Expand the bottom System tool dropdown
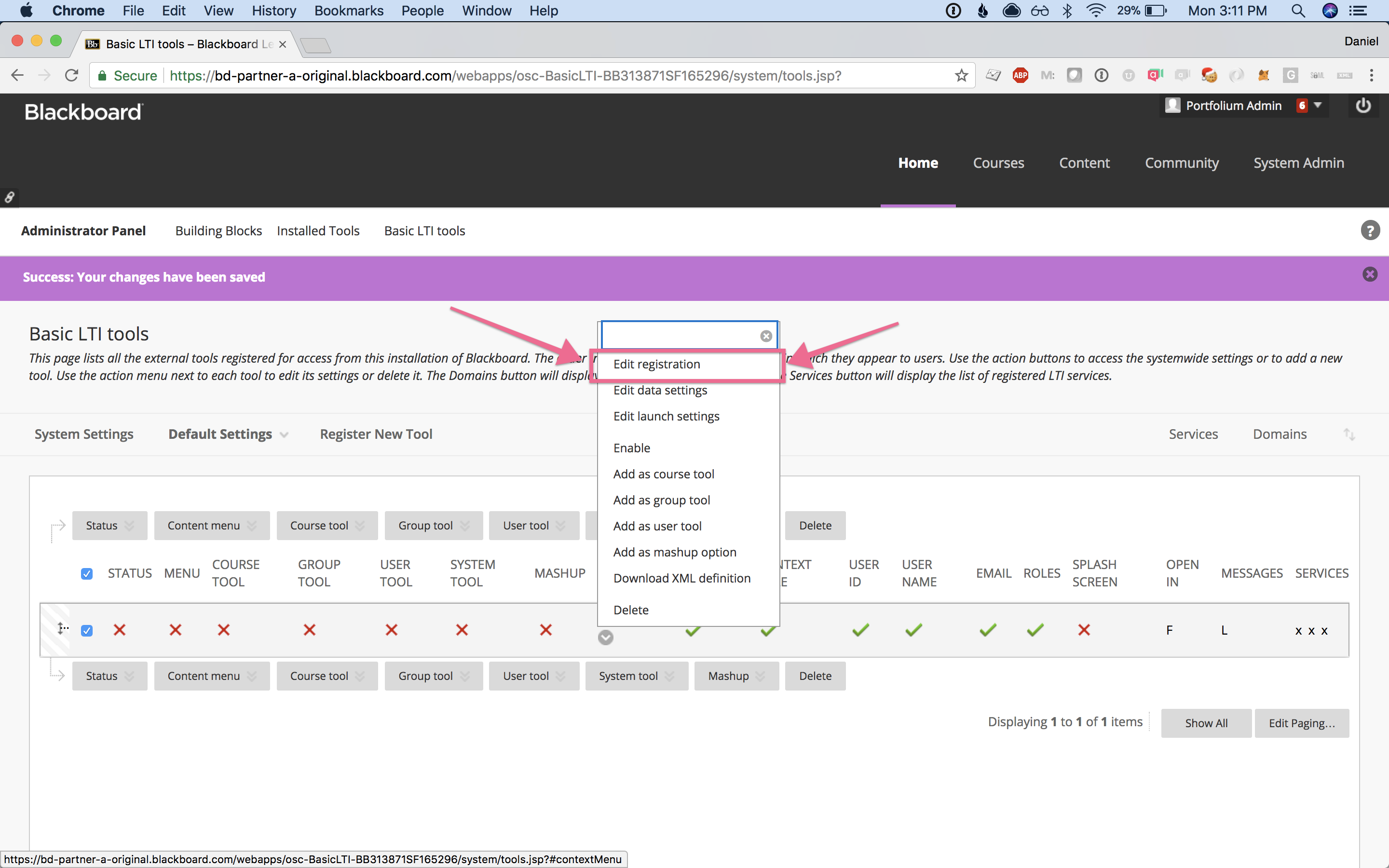 tap(636, 676)
